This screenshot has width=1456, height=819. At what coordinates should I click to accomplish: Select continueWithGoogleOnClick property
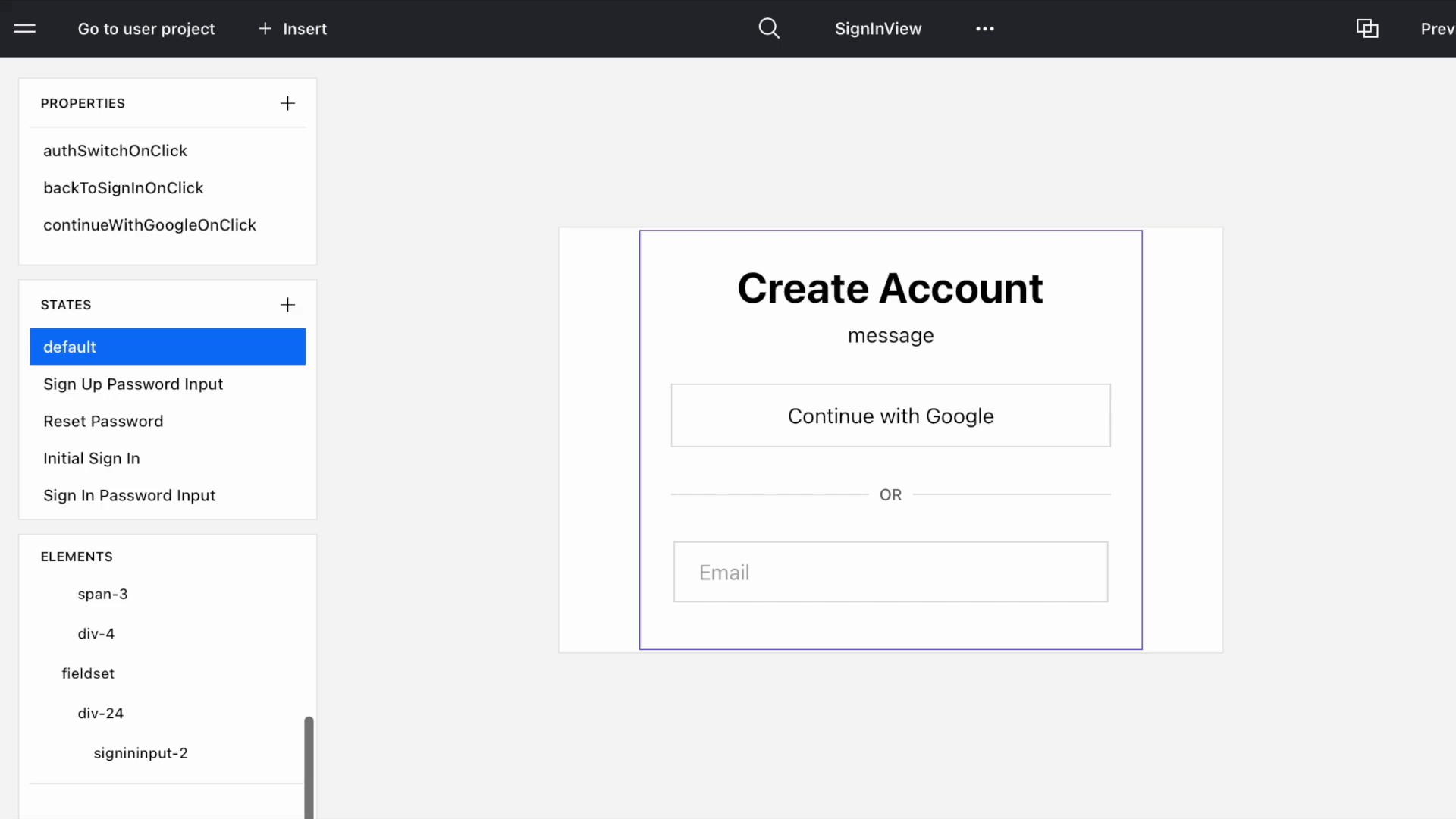[149, 225]
